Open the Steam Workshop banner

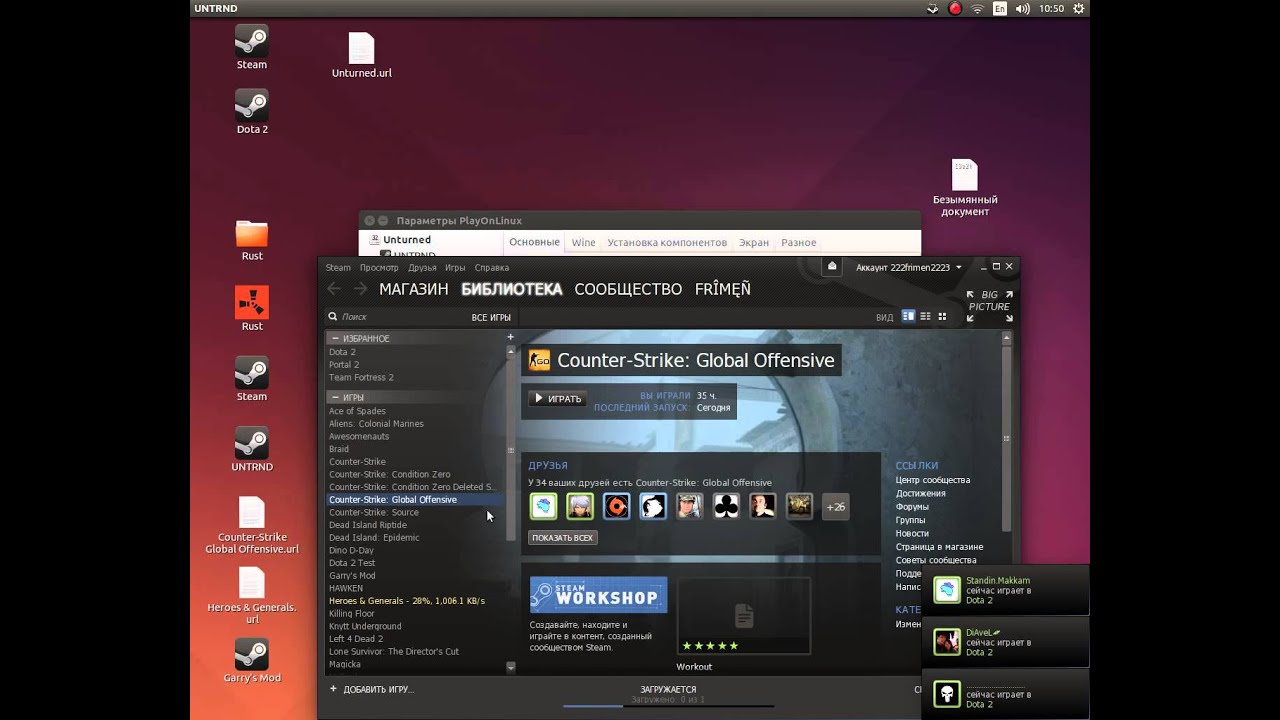point(598,595)
